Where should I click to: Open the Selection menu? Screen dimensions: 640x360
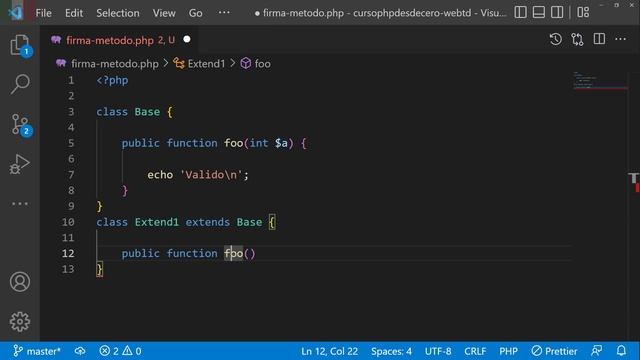click(x=118, y=13)
